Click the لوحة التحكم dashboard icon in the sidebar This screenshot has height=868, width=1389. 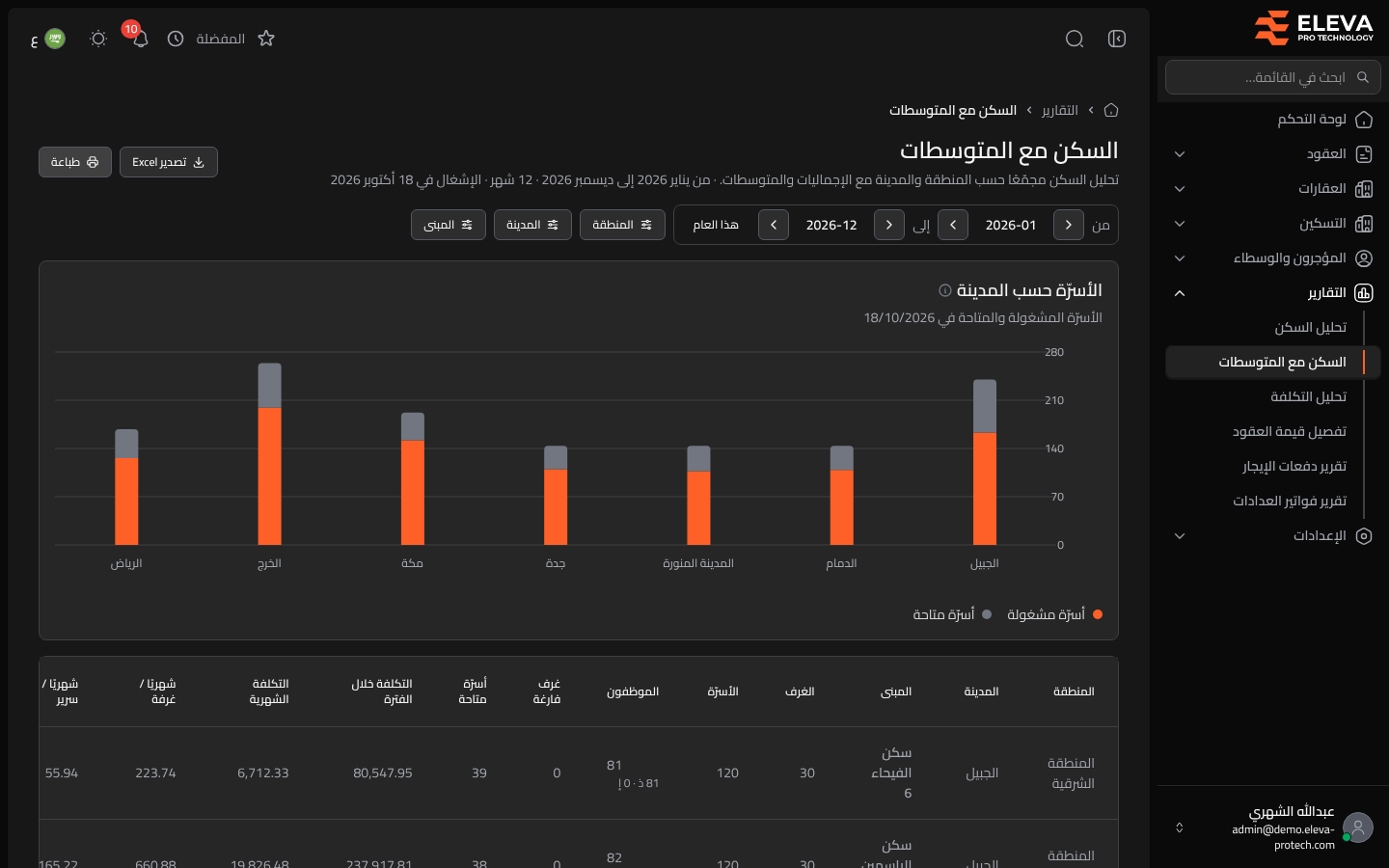click(1364, 120)
